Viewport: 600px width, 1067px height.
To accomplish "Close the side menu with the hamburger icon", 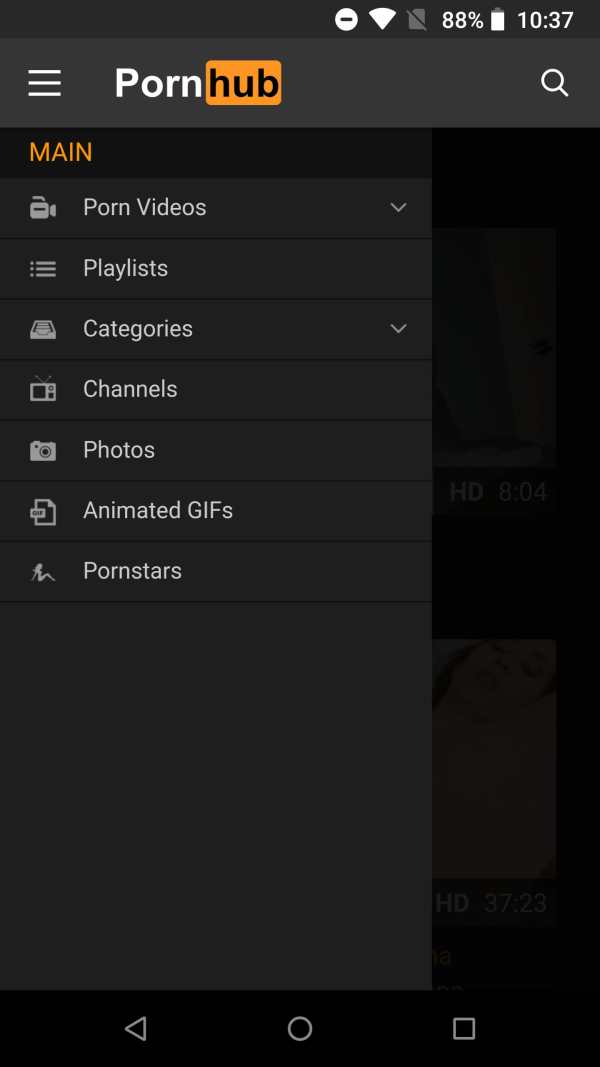I will tap(45, 83).
